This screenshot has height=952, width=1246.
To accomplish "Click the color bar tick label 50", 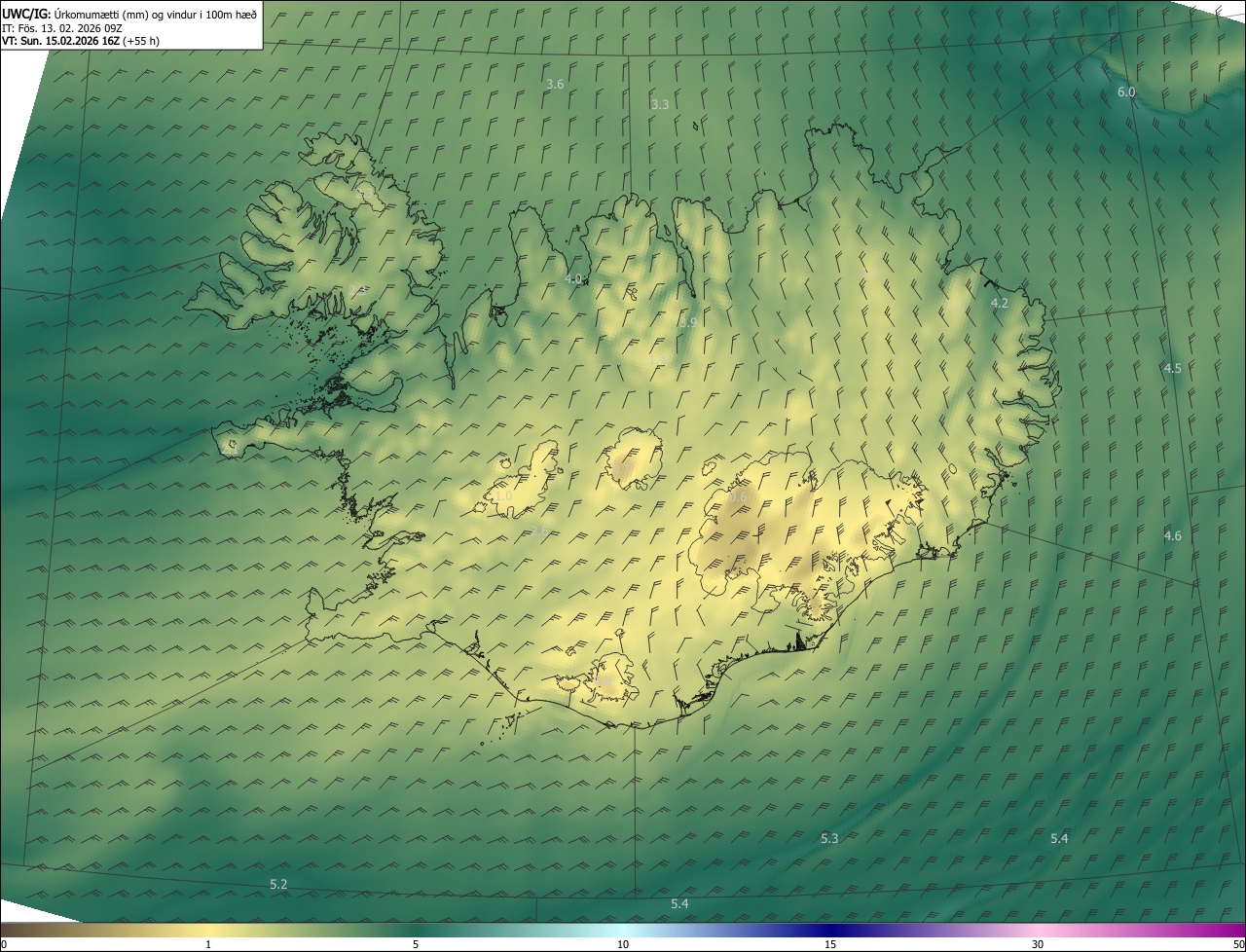I will [1238, 944].
